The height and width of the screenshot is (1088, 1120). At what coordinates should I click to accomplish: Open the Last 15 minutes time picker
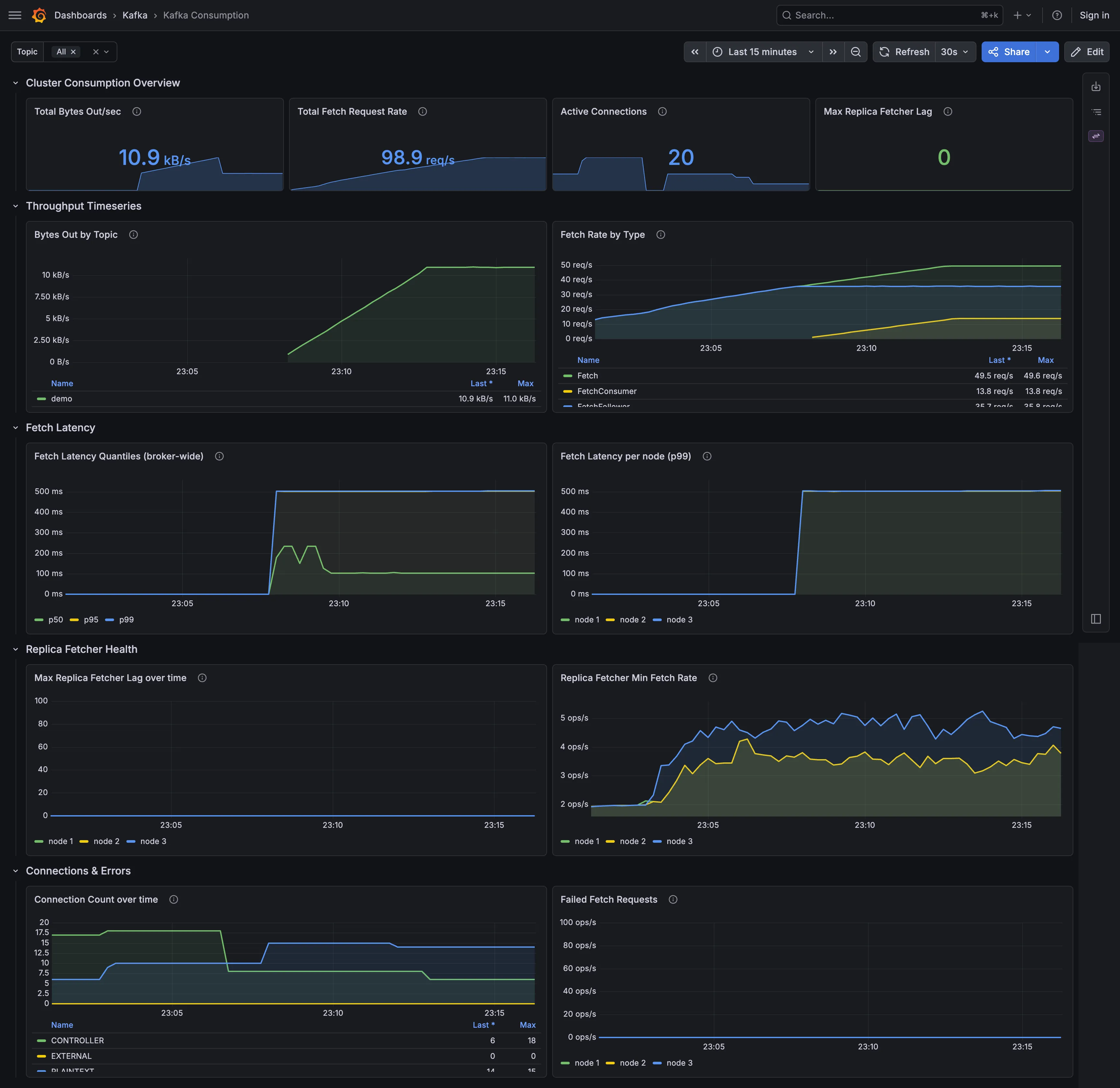click(x=764, y=52)
